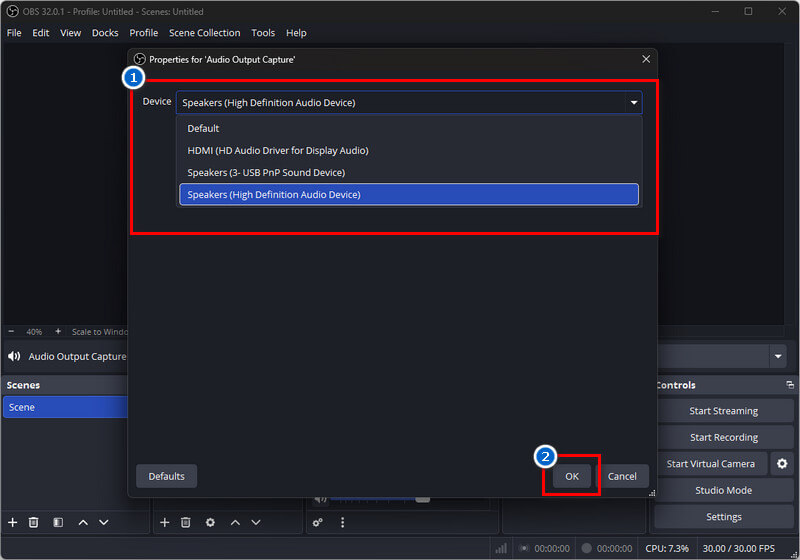The width and height of the screenshot is (800, 560).
Task: Click the 40% preview zoom value
Action: [x=34, y=332]
